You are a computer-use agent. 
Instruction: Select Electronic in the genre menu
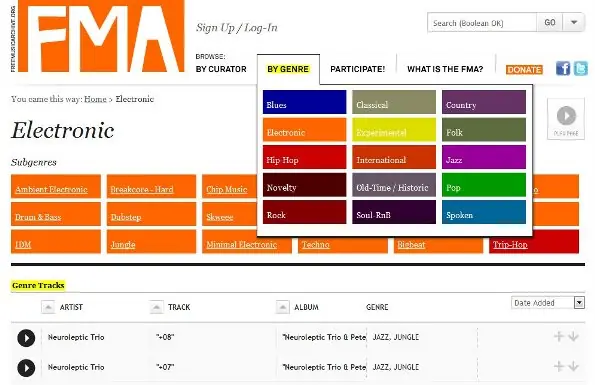304,130
